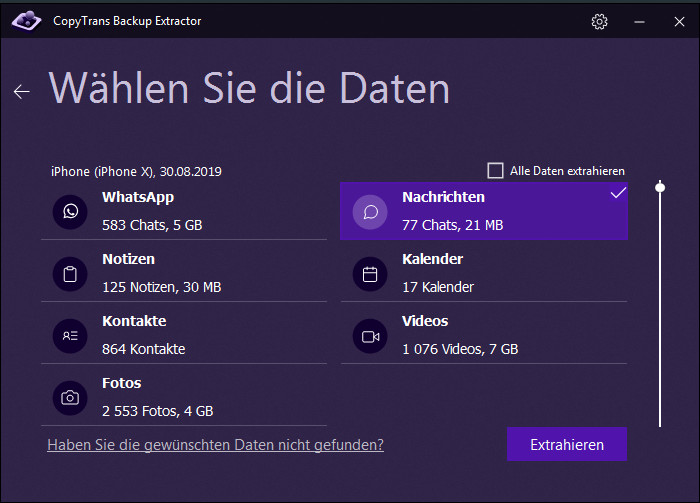Screen dimensions: 700x503
Task: Click the CopyTrans Backup Extractor window title
Action: click(127, 21)
